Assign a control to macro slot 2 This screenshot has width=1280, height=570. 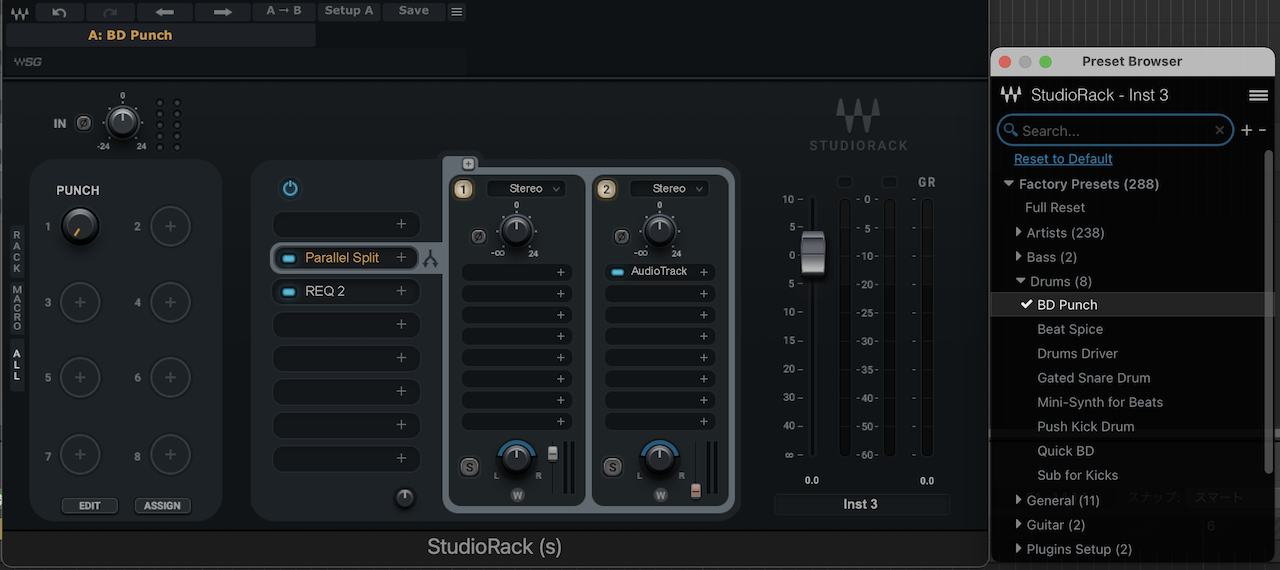170,227
